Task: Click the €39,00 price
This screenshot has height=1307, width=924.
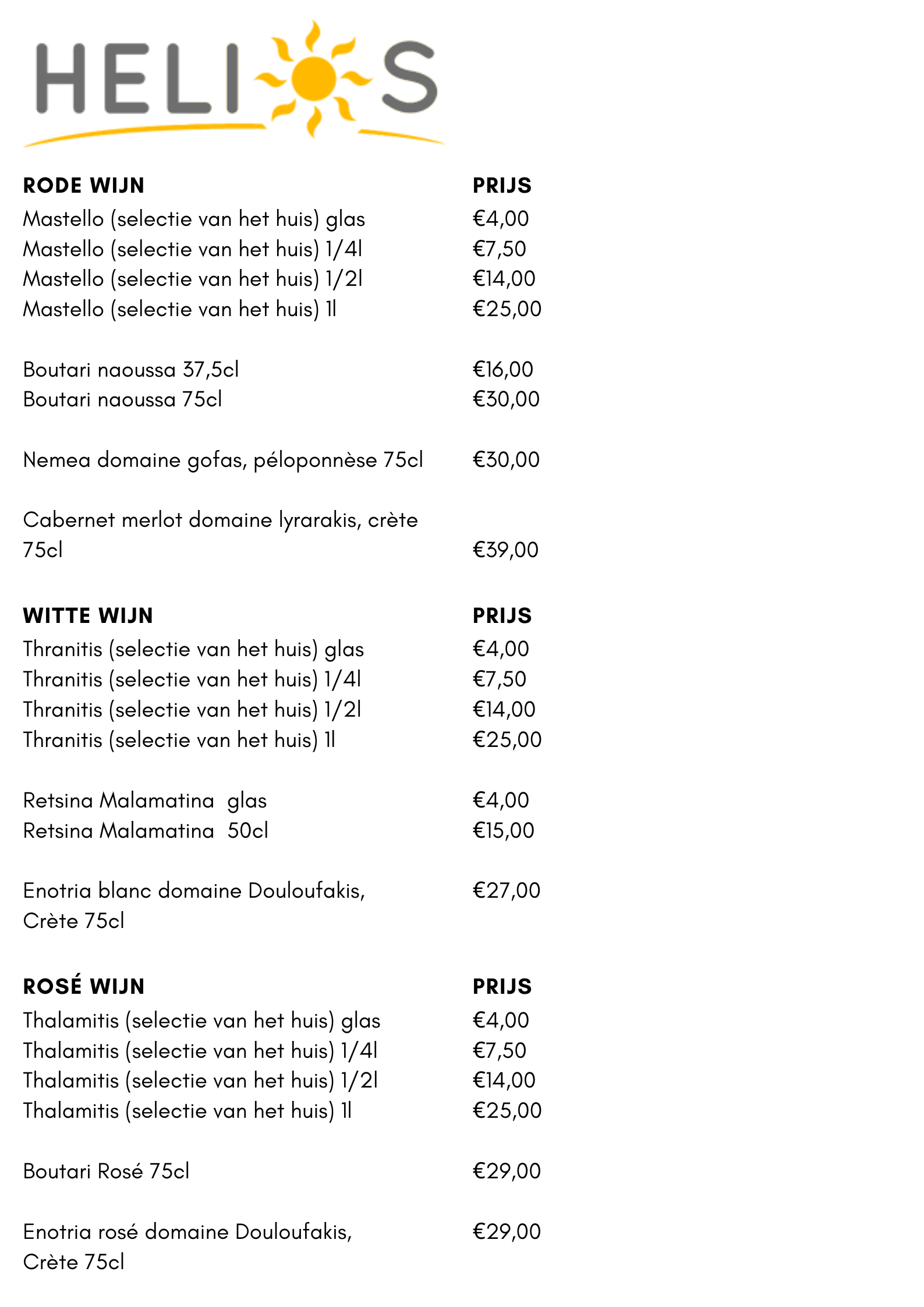Action: tap(505, 550)
